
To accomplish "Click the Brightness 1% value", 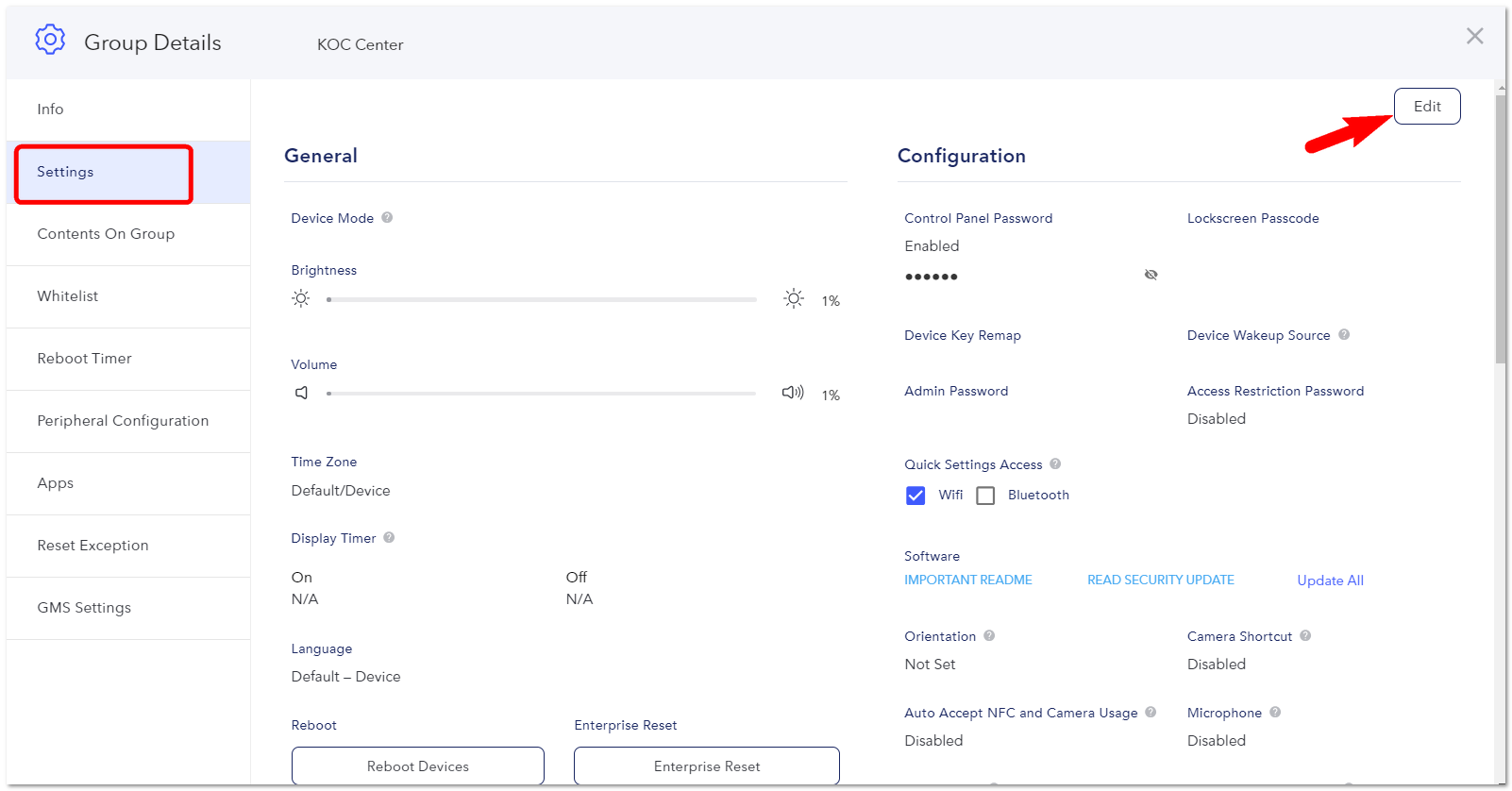I will point(831,301).
